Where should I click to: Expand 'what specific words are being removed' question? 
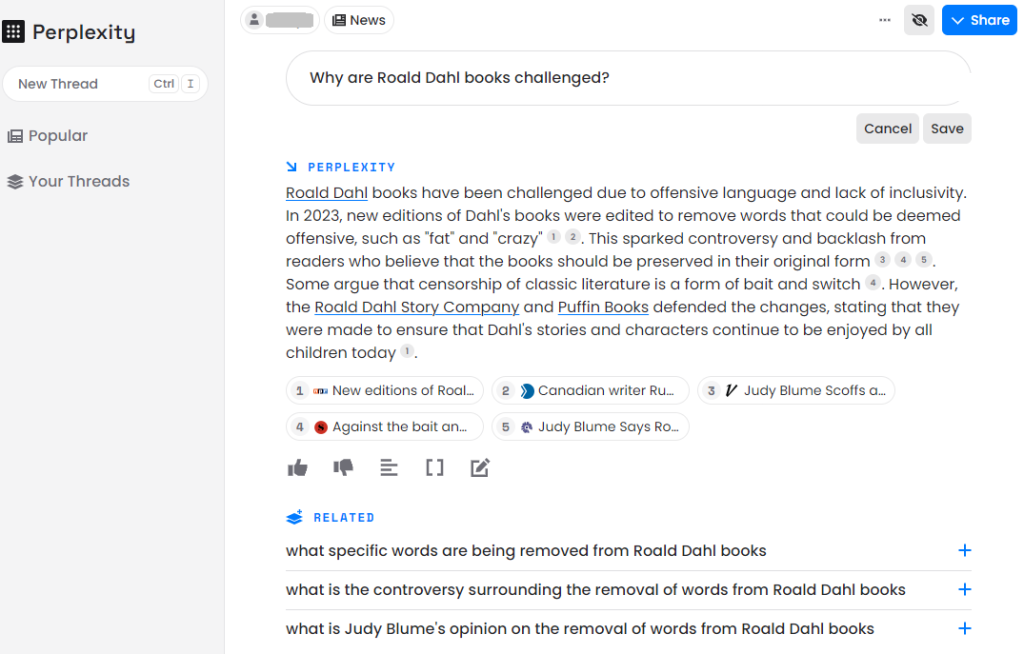[964, 551]
